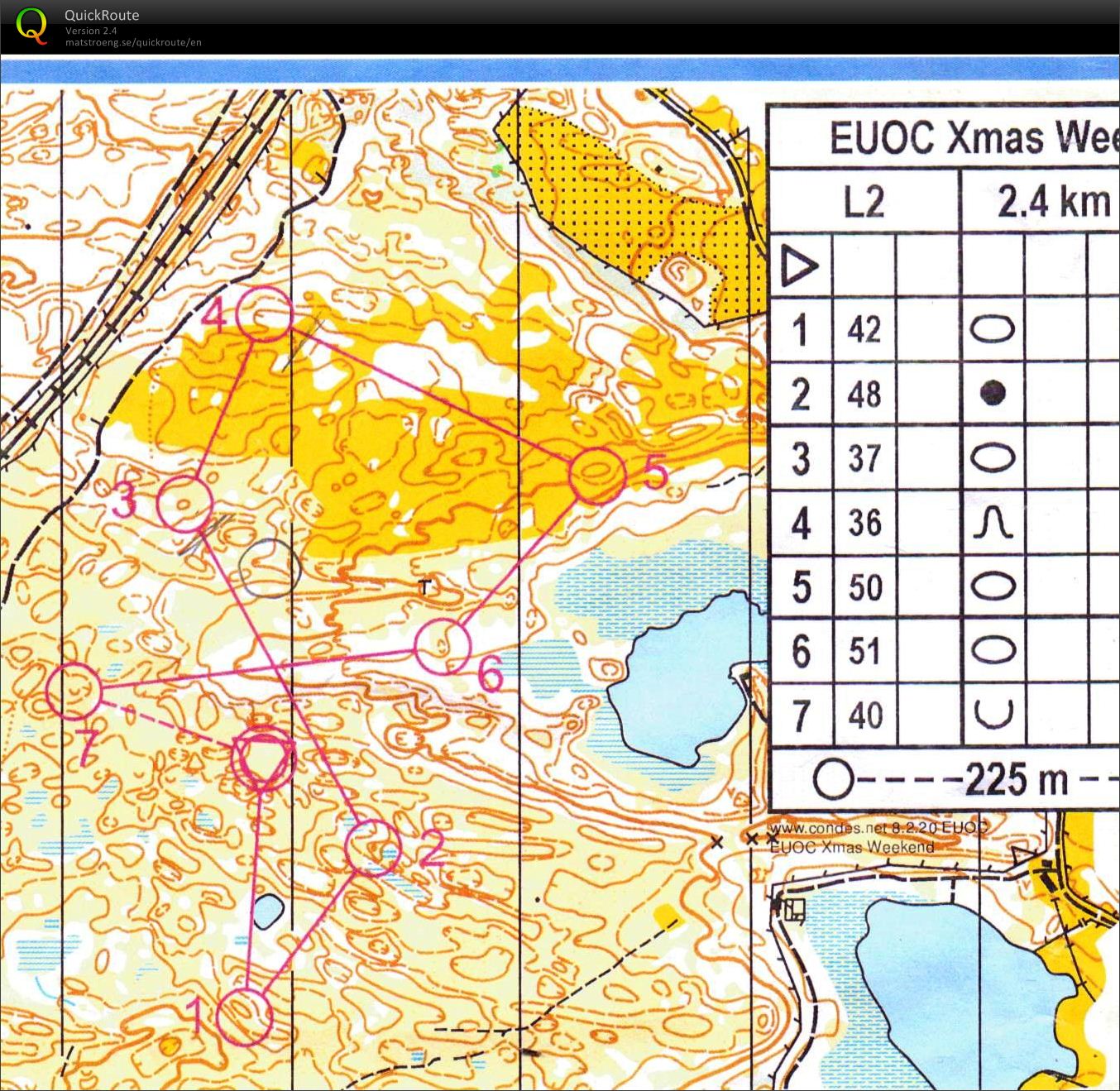Click the oval feature symbol in row 1
1120x1091 pixels.
click(992, 330)
